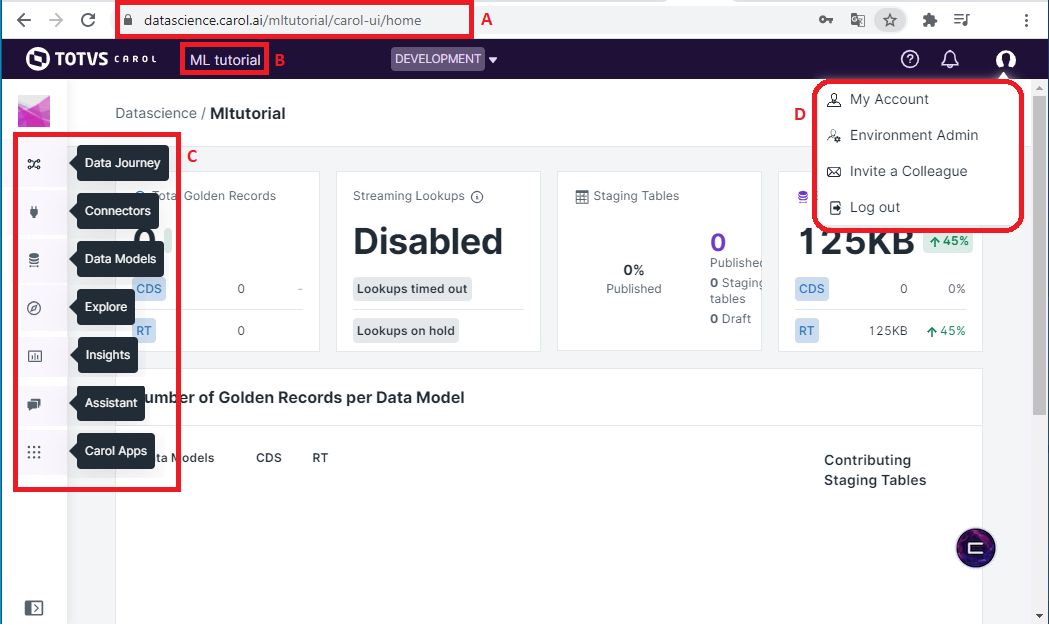Open the DEVELOPMENT environment dropdown
This screenshot has width=1049, height=625.
coord(444,59)
